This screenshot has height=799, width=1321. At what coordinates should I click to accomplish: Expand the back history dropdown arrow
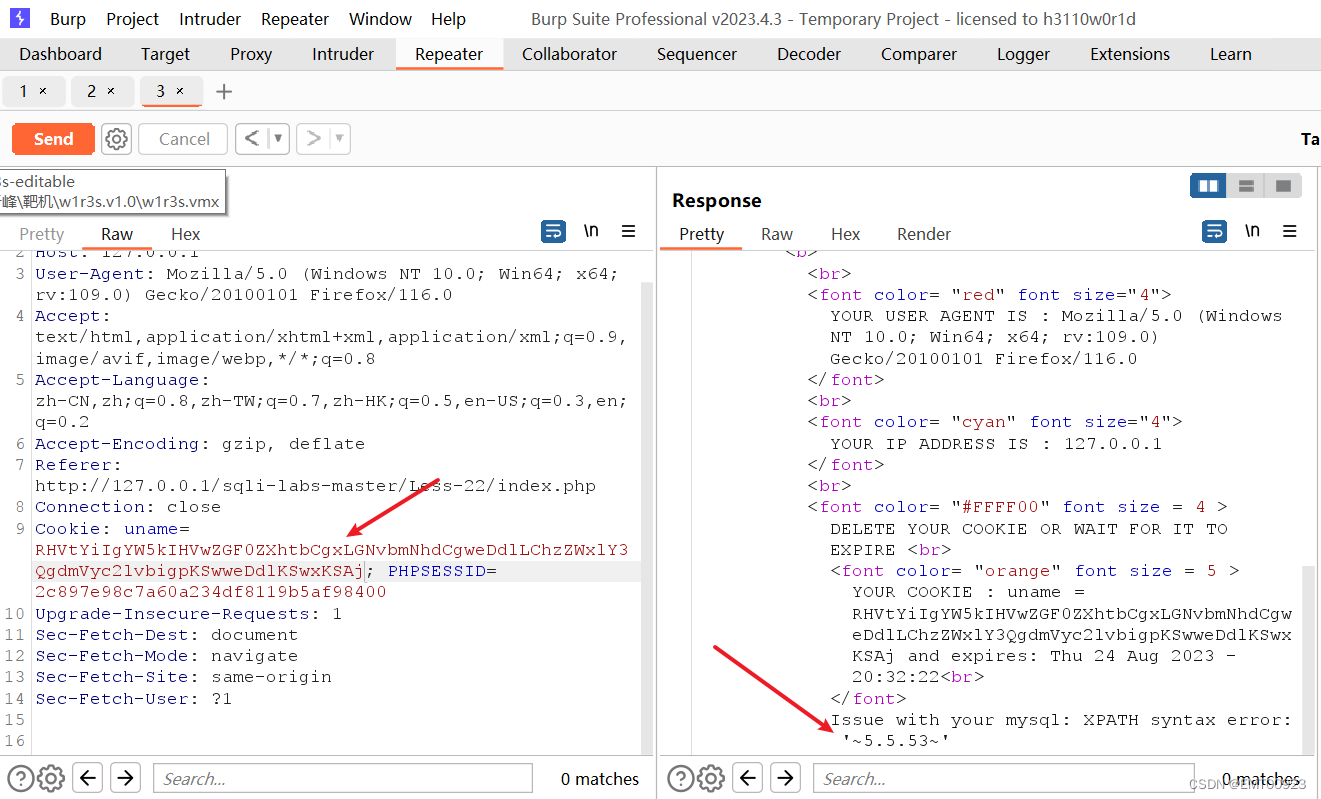279,139
